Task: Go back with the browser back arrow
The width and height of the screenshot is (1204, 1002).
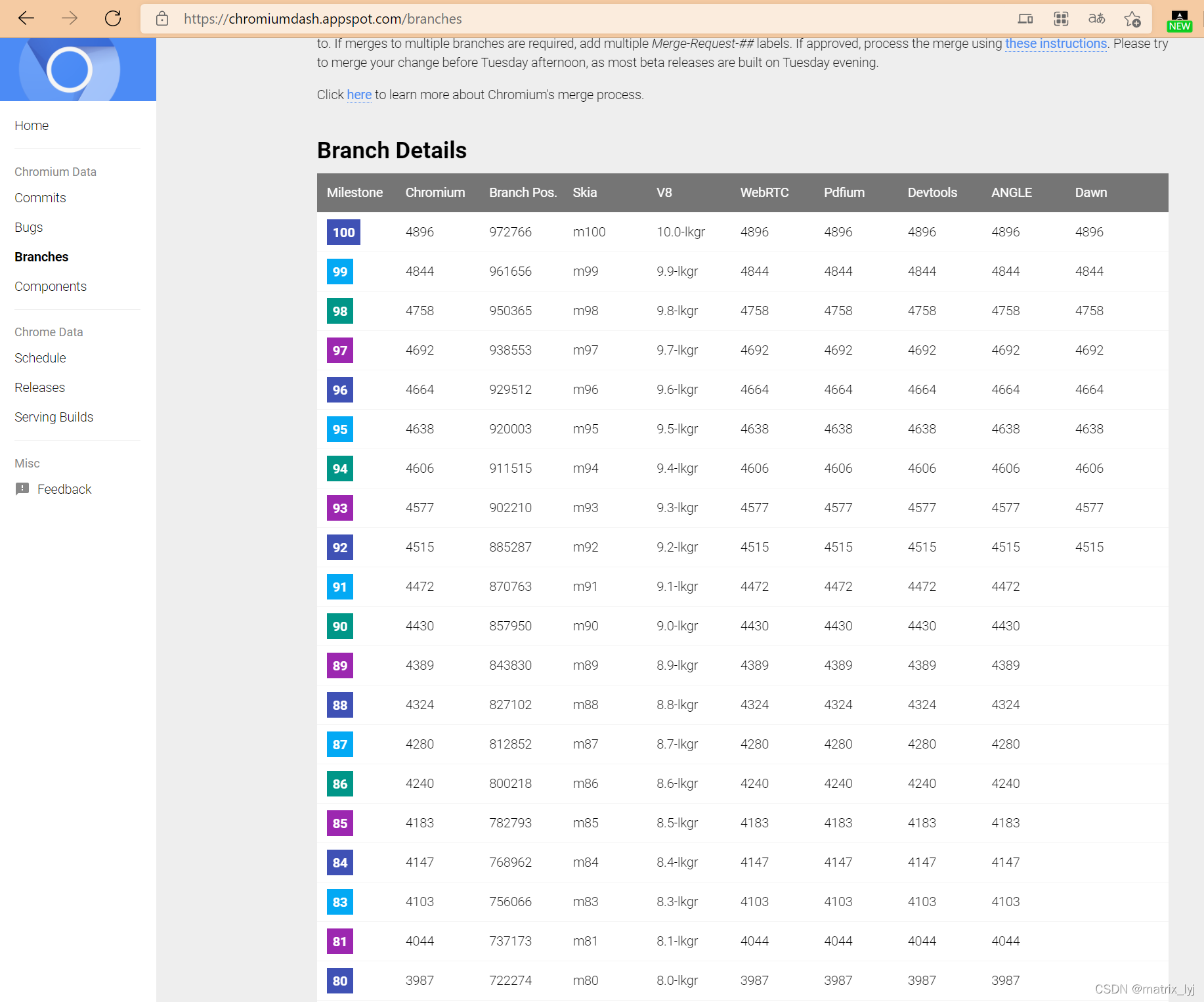Action: tap(26, 18)
